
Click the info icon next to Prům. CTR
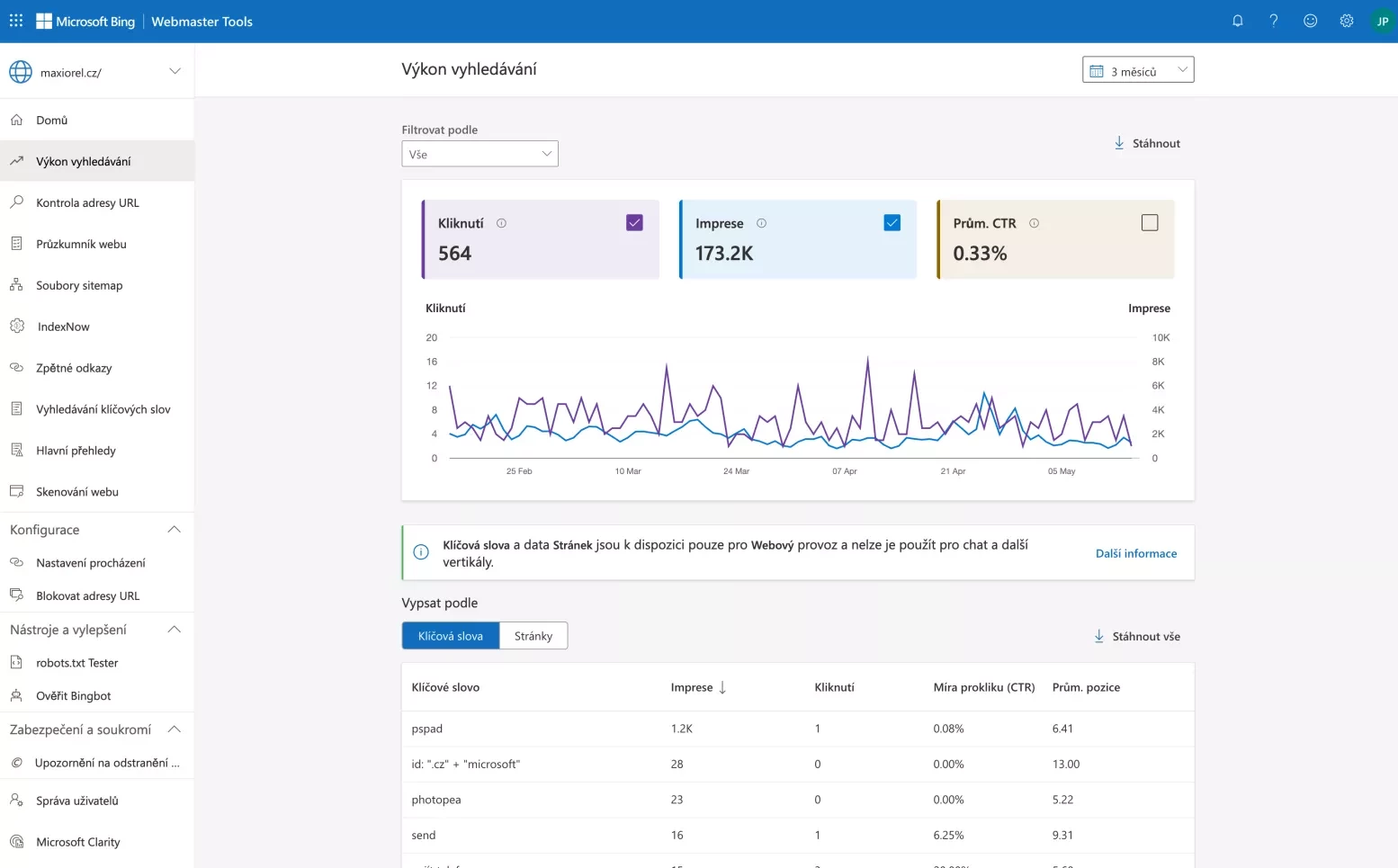pos(1034,223)
